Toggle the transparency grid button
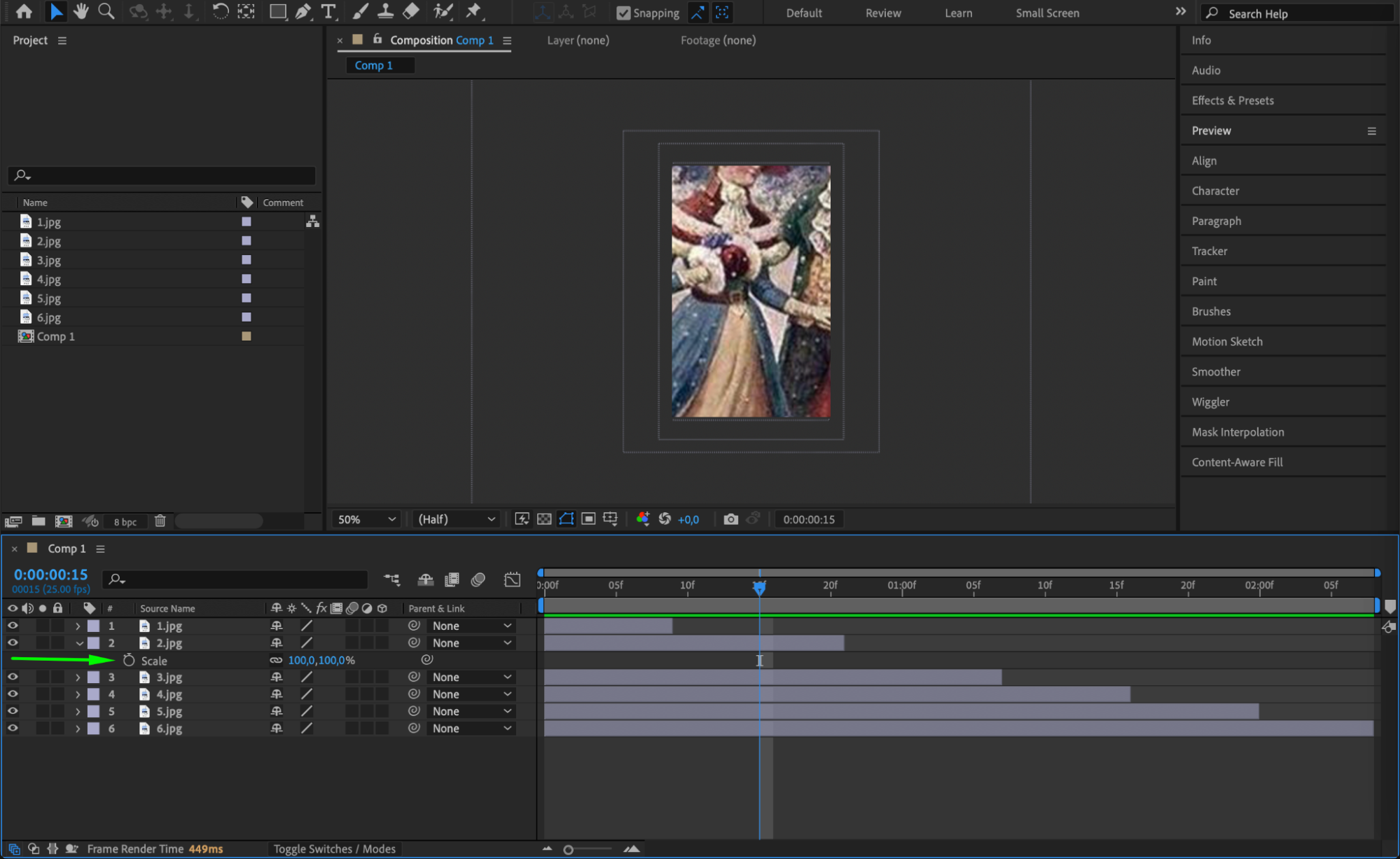The height and width of the screenshot is (859, 1400). 544,519
